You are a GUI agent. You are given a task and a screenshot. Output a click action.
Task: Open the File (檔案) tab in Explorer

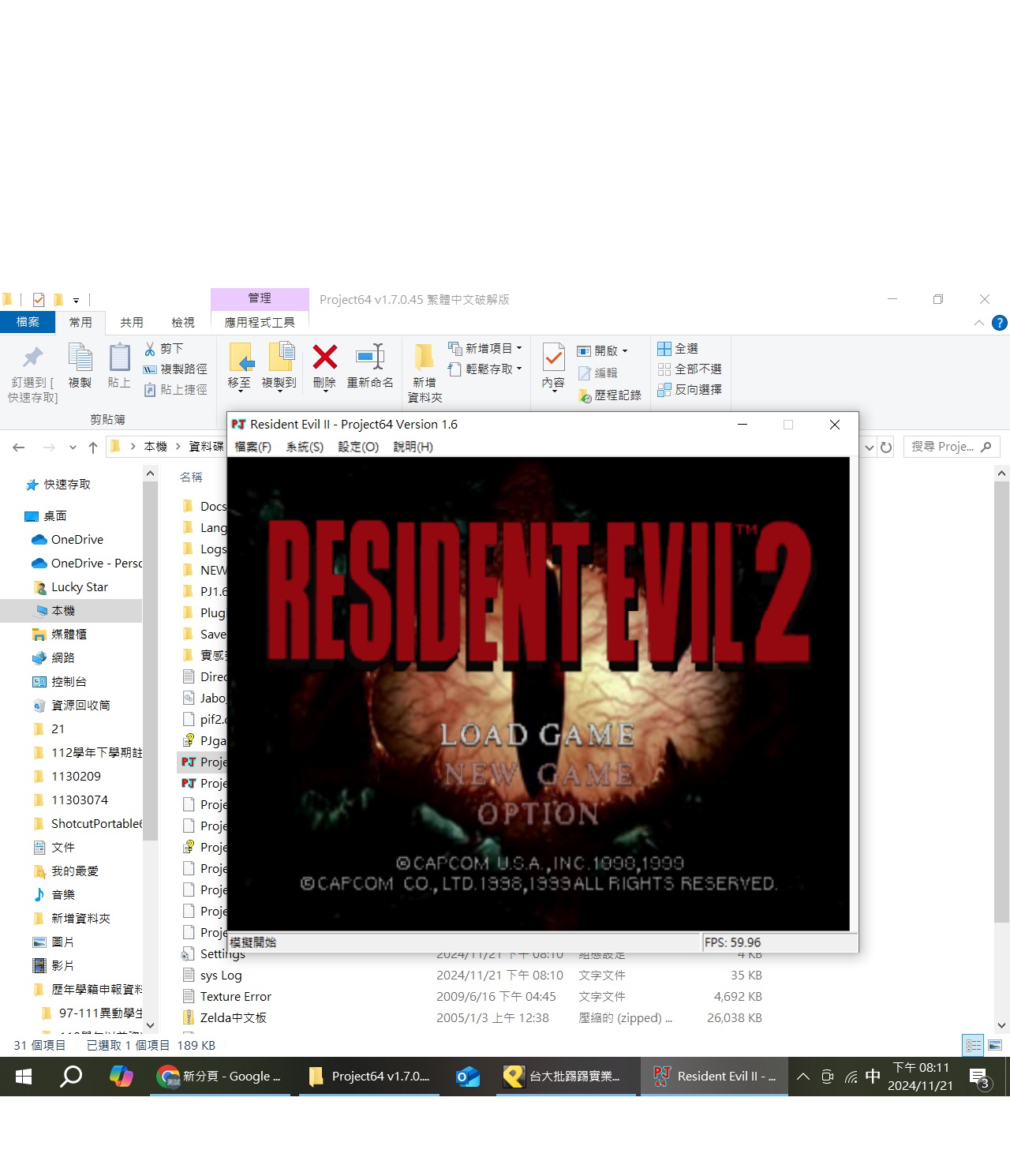point(28,322)
